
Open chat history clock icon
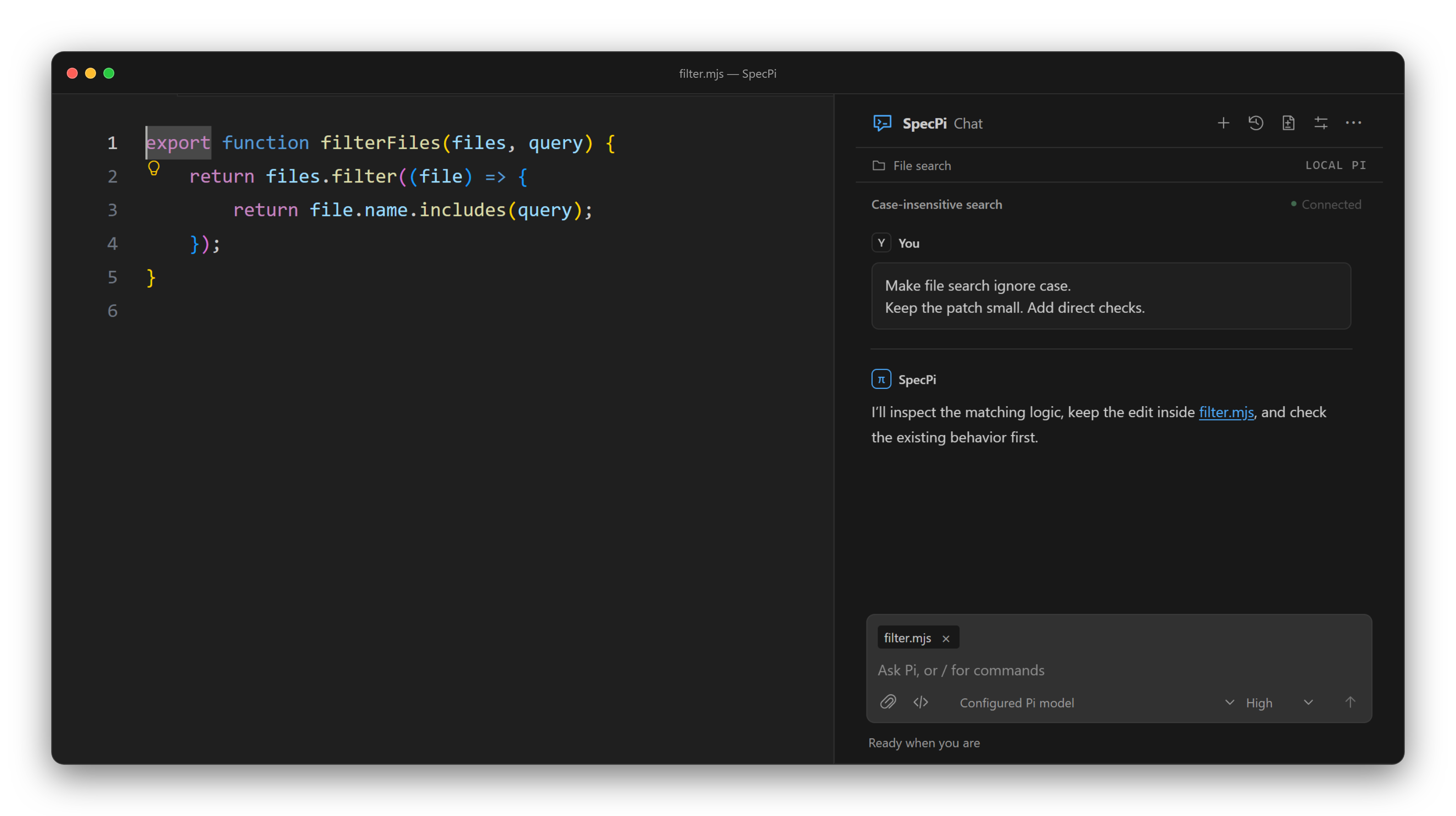pos(1255,123)
